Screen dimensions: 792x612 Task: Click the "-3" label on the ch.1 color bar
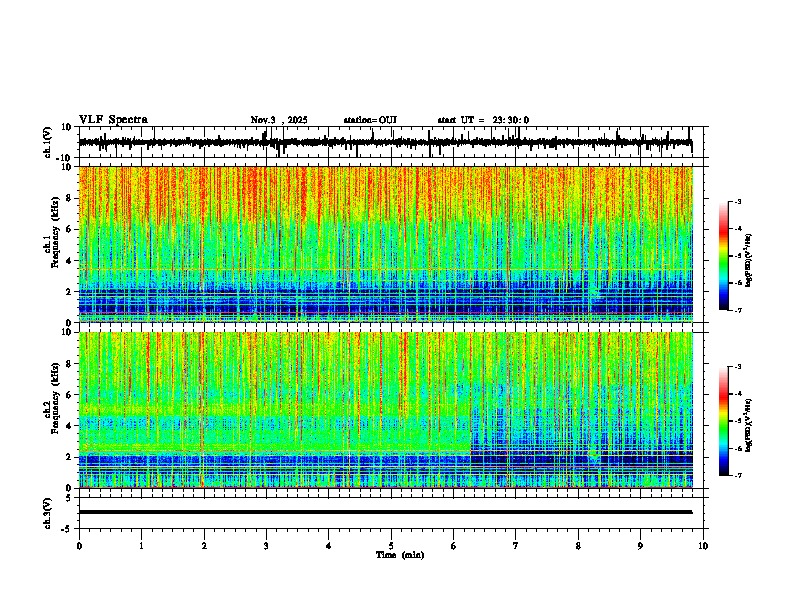click(x=737, y=201)
